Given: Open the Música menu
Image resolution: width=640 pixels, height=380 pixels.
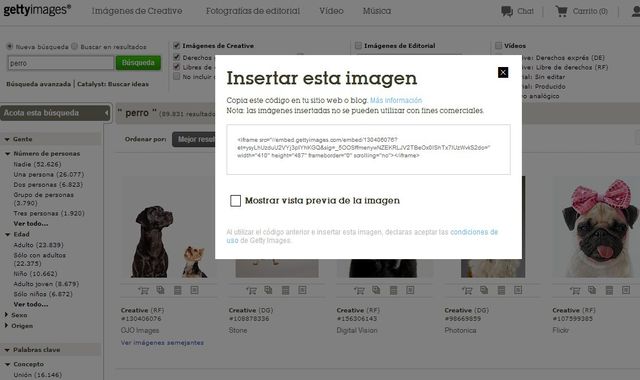Looking at the screenshot, I should 377,11.
